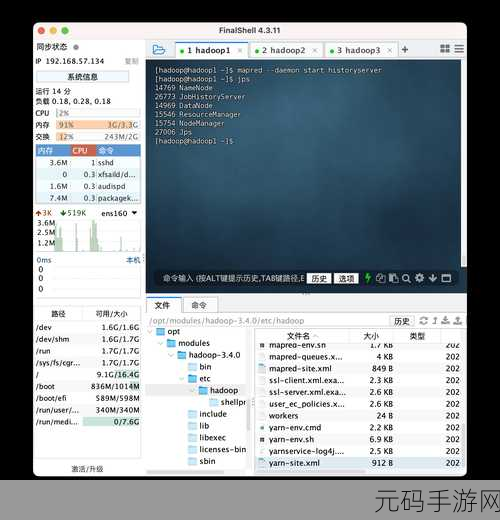Image resolution: width=500 pixels, height=520 pixels.
Task: Click the 系统信息 button
Action: [82, 77]
